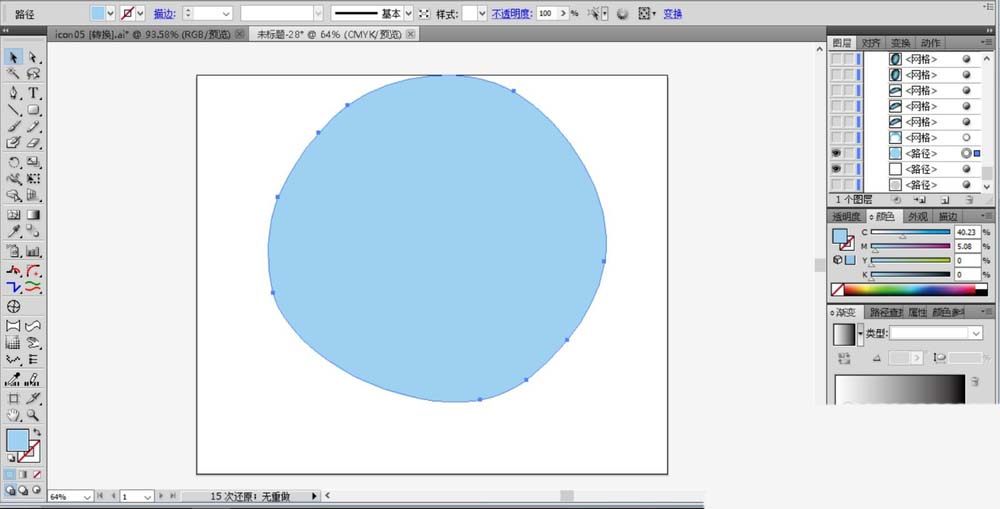
Task: Switch to the icon05 [转换].ai document tab
Action: pos(143,34)
